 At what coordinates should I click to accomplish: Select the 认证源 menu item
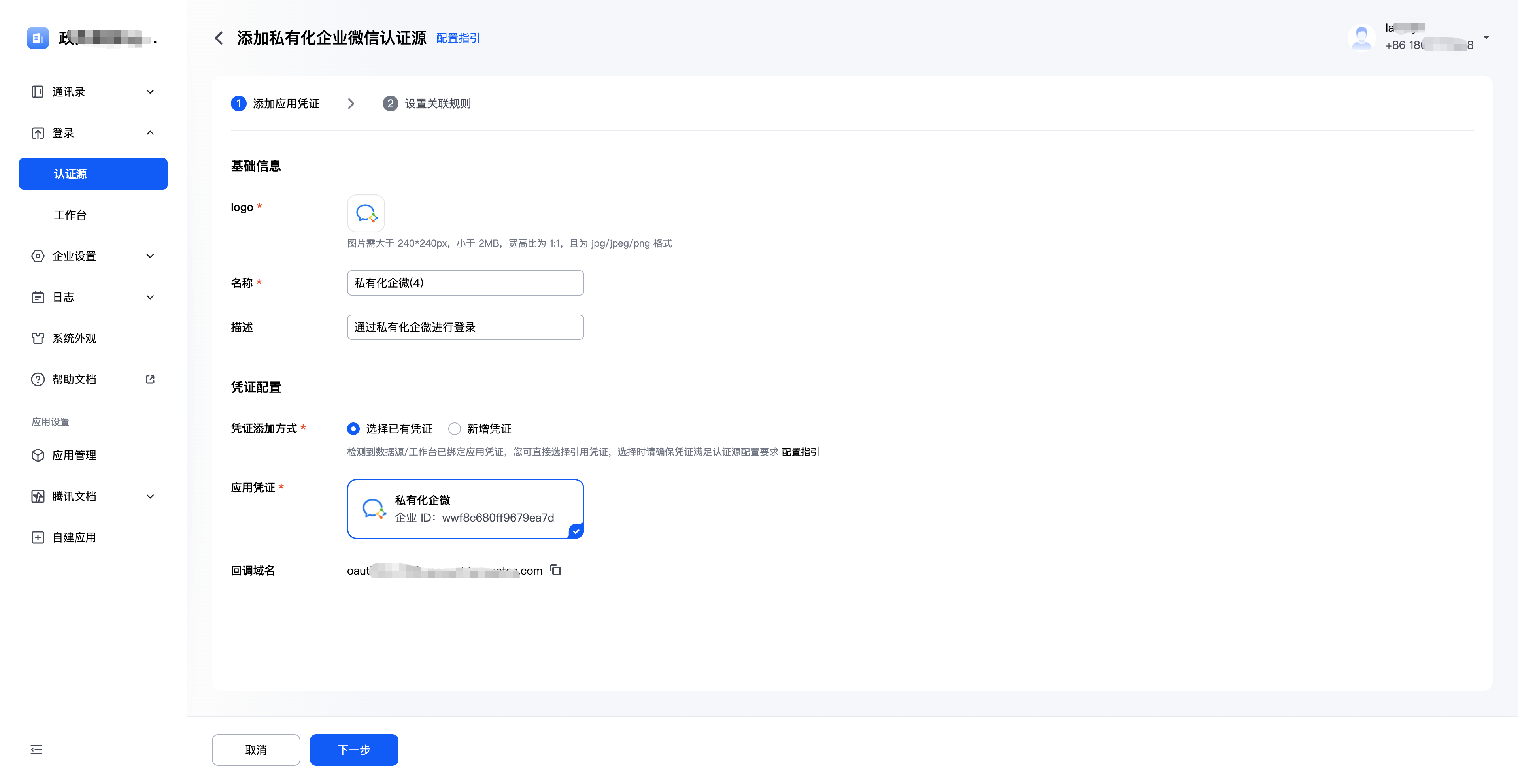point(93,174)
